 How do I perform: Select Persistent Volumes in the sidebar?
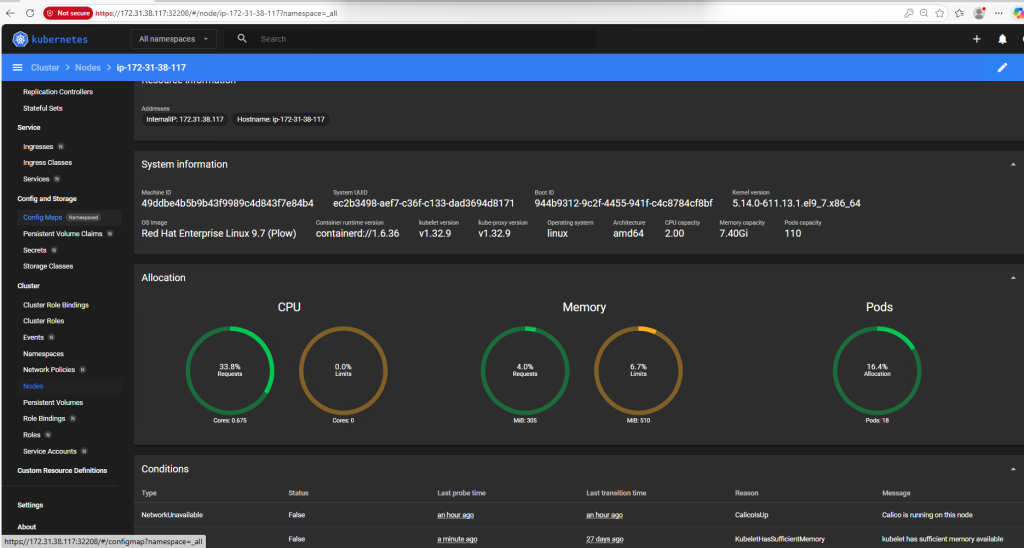tap(52, 402)
